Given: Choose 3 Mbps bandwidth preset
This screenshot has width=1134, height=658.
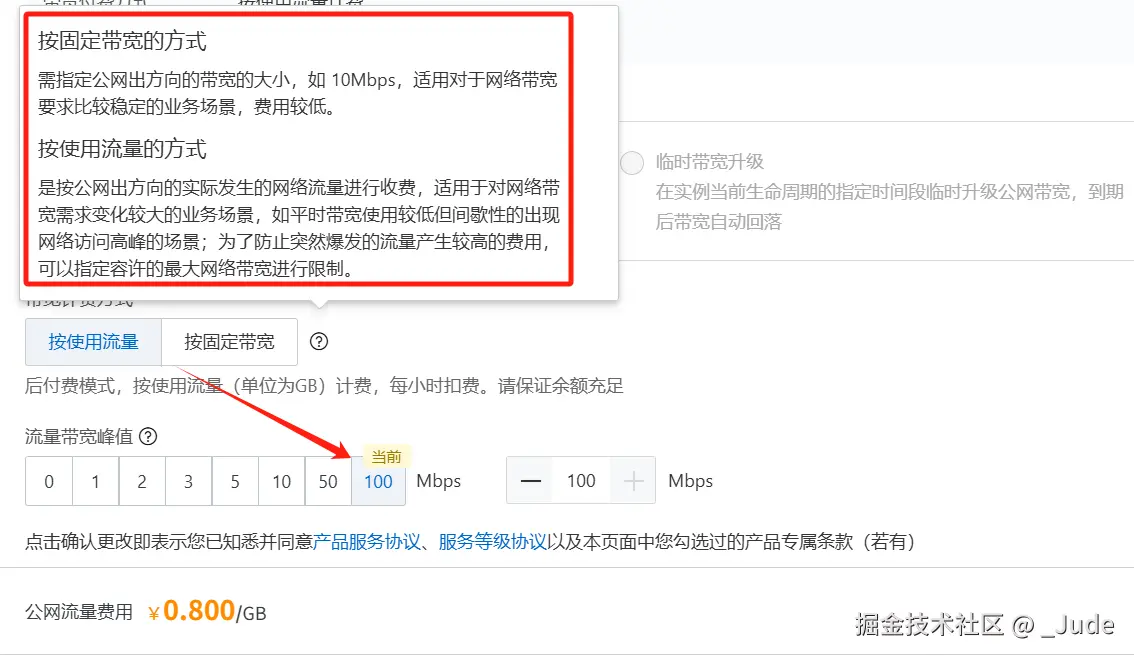Looking at the screenshot, I should click(x=189, y=482).
